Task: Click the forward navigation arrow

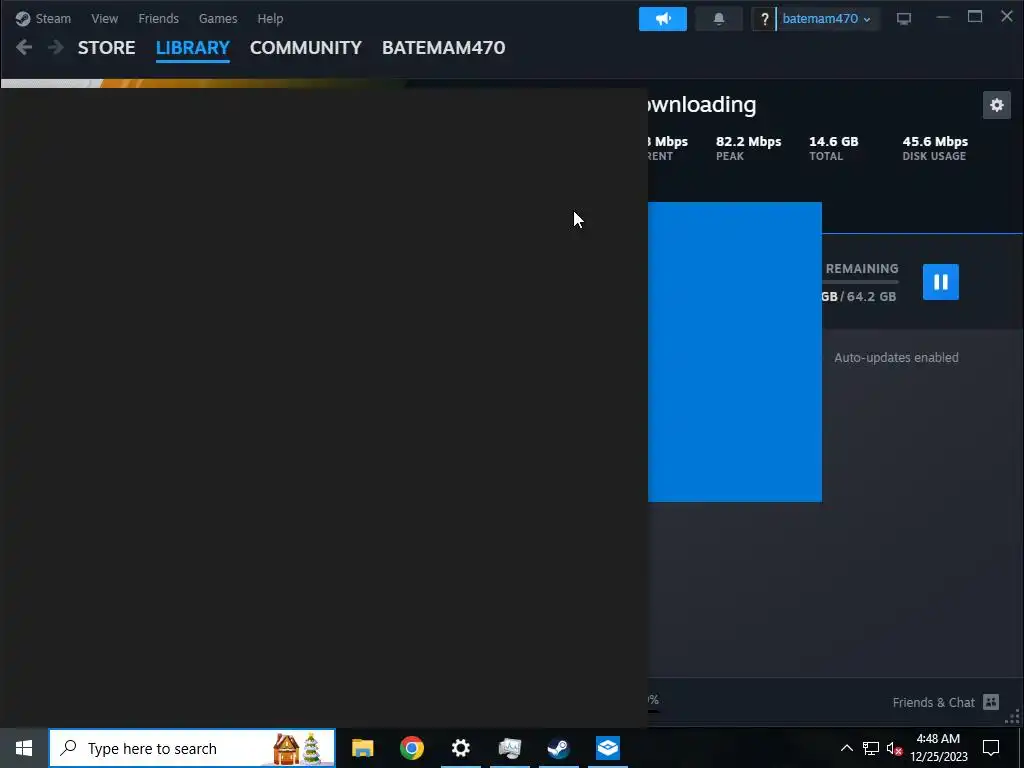Action: click(x=56, y=47)
